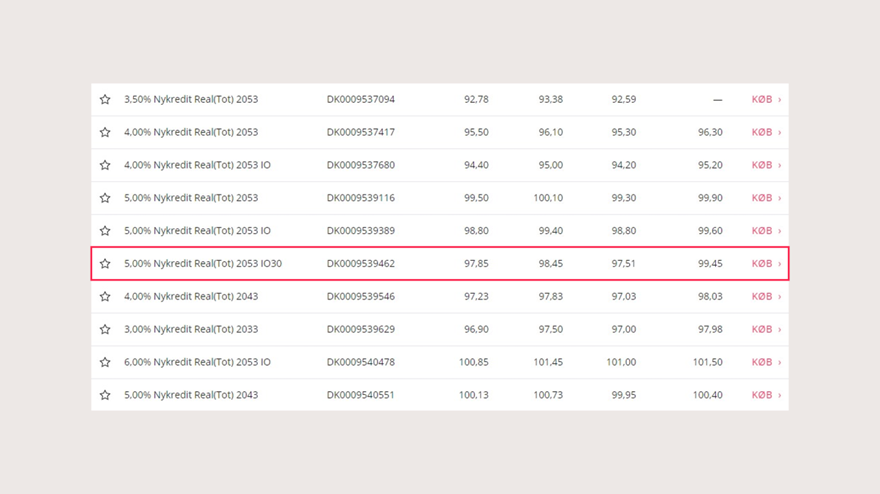Click ISIN code DK0009539546
Viewport: 880px width, 494px height.
[361, 296]
